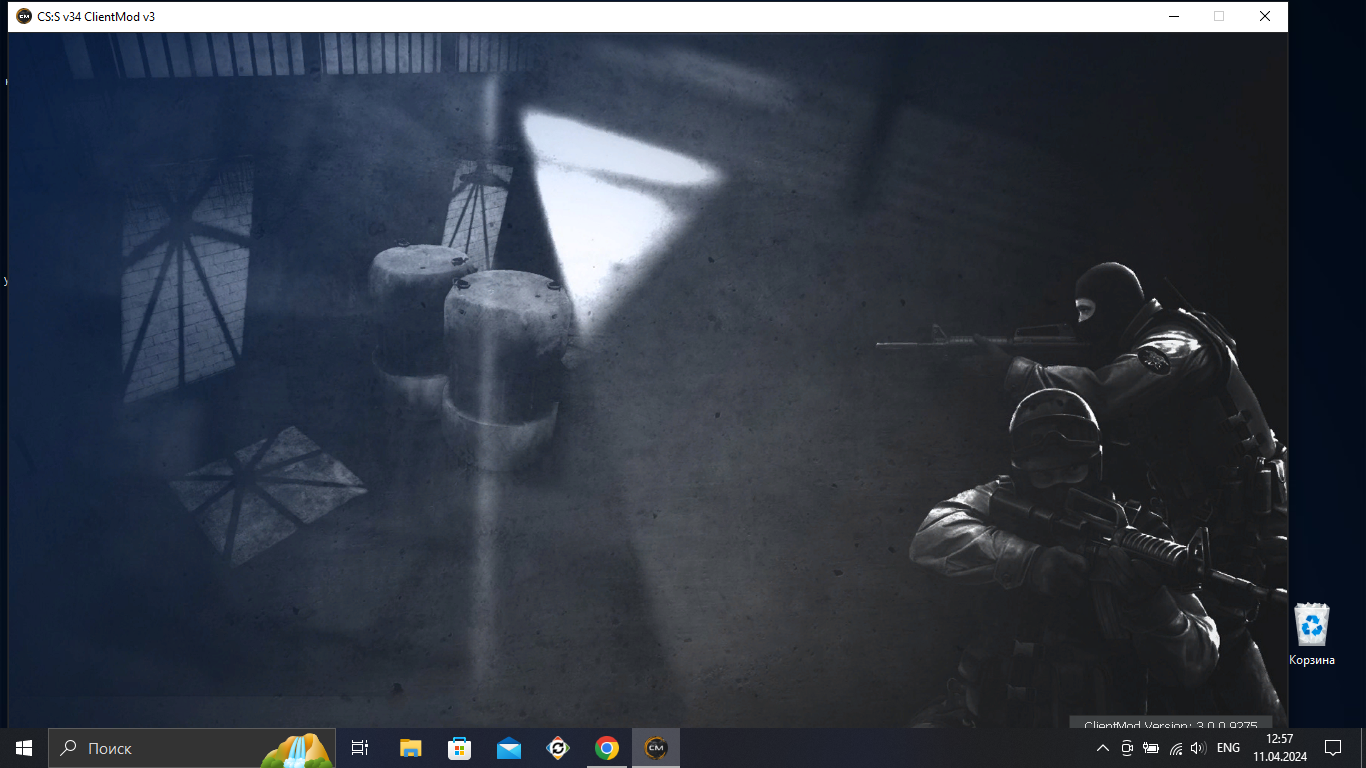1366x768 pixels.
Task: Open Task View from the taskbar
Action: tap(360, 748)
